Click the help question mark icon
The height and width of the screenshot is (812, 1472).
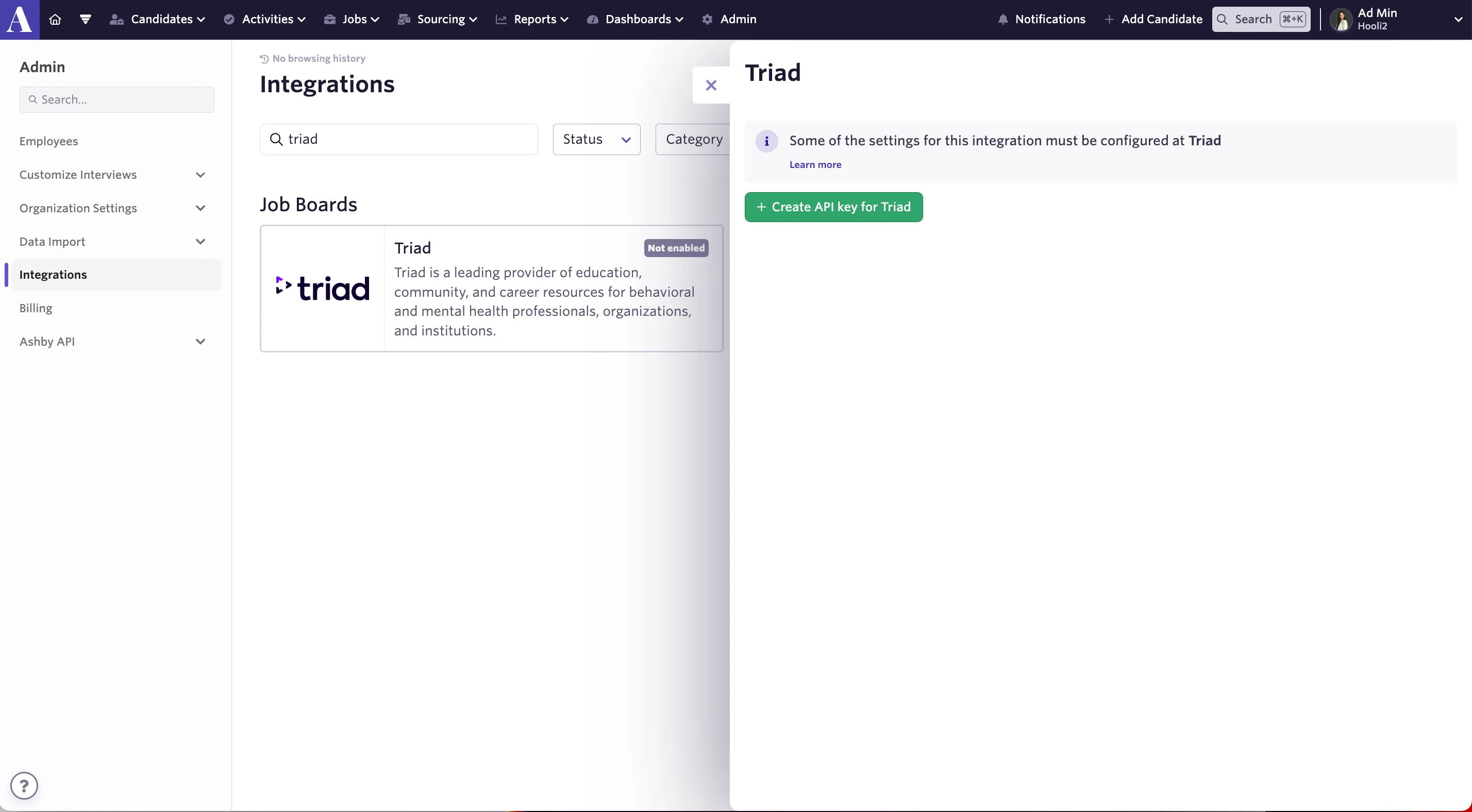pos(24,786)
